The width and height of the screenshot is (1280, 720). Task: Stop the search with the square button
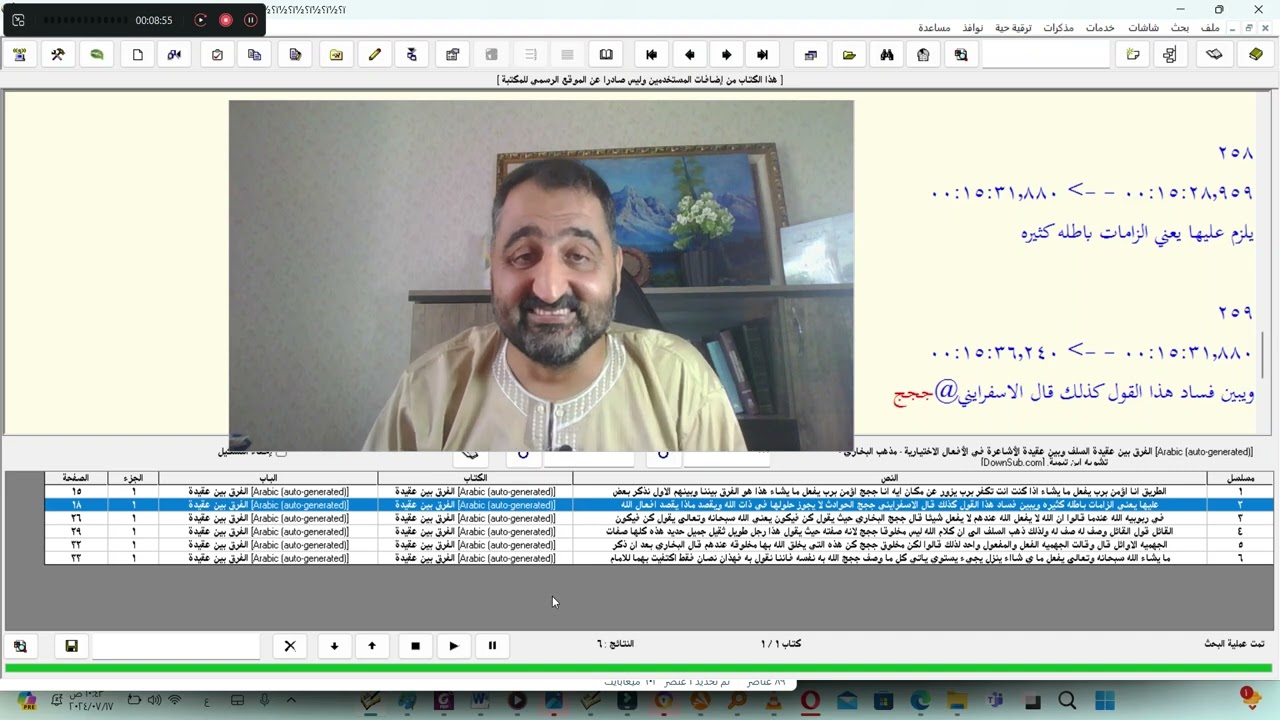pos(415,646)
